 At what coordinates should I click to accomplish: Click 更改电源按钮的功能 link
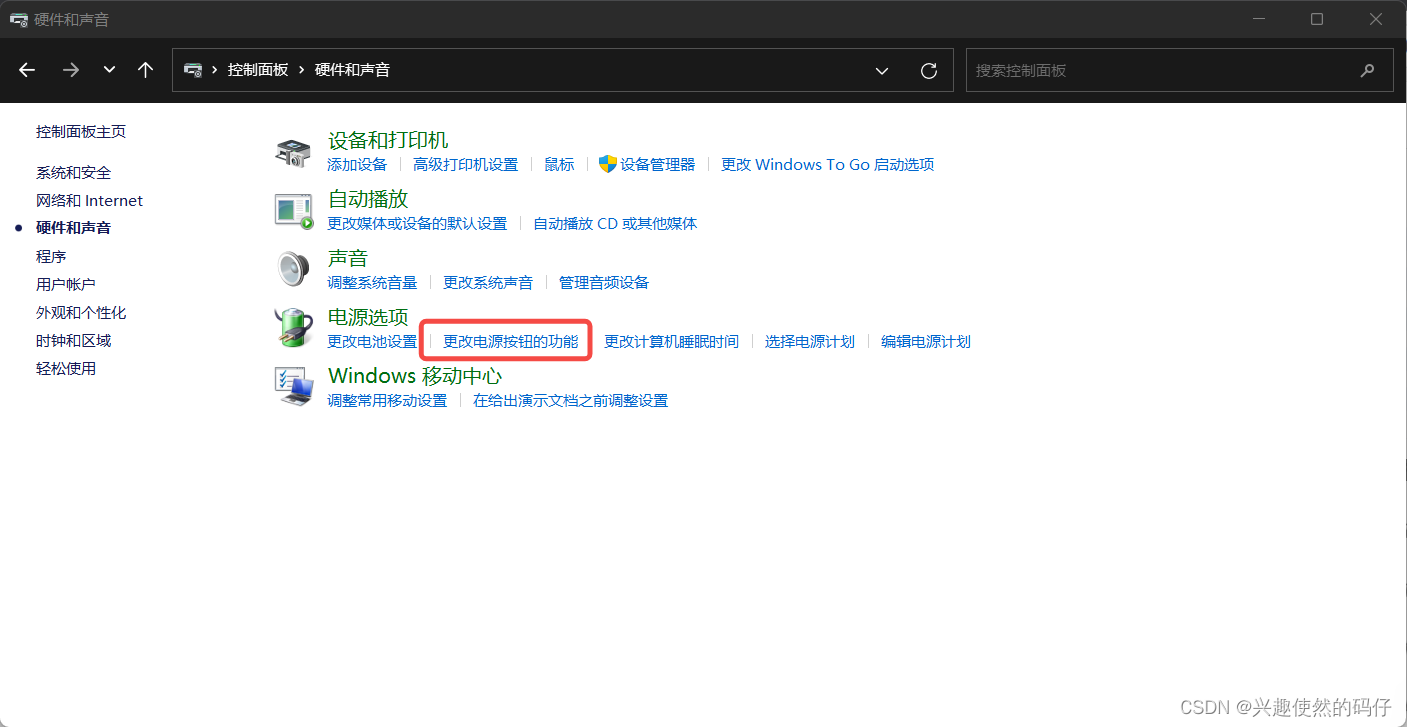click(511, 342)
